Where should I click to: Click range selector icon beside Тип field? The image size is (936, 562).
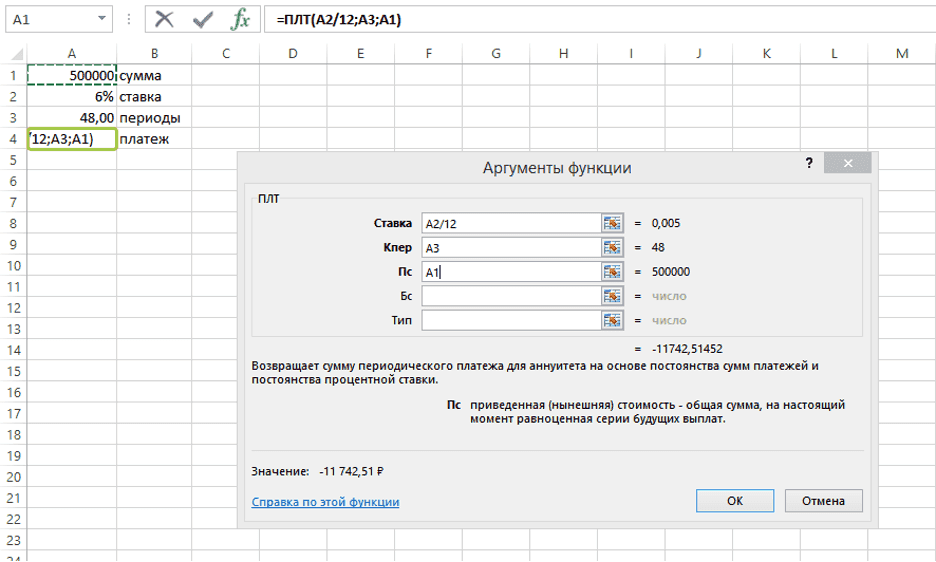tap(612, 320)
